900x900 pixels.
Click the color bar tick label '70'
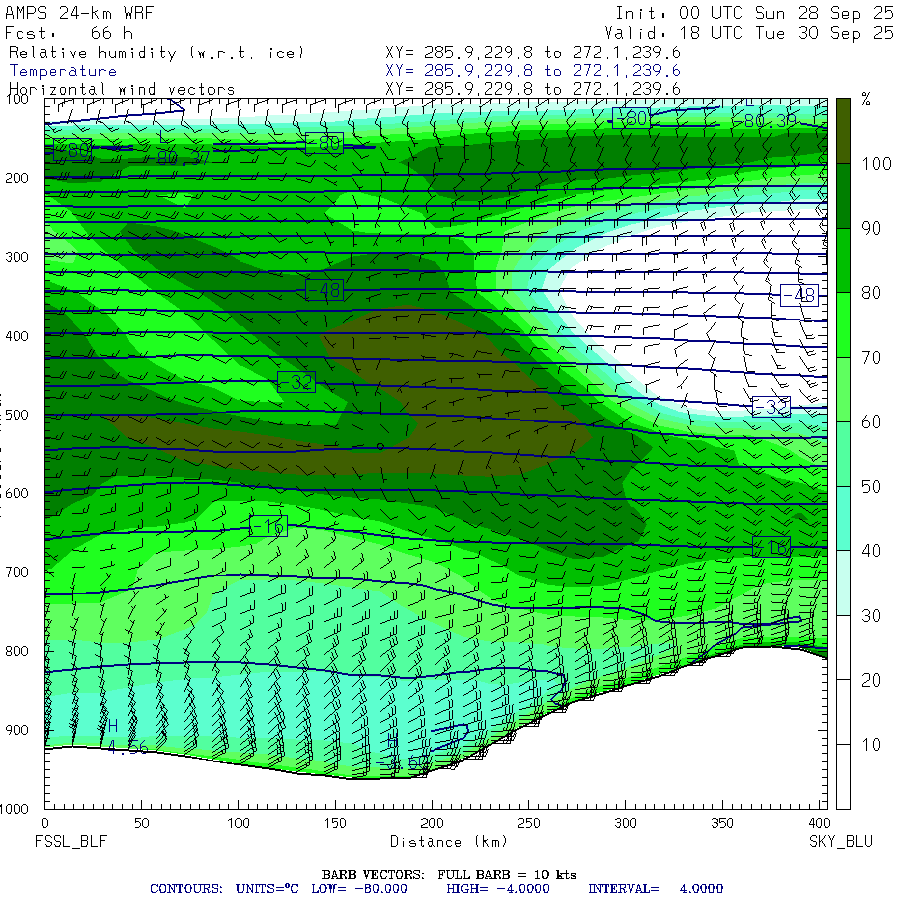(871, 358)
